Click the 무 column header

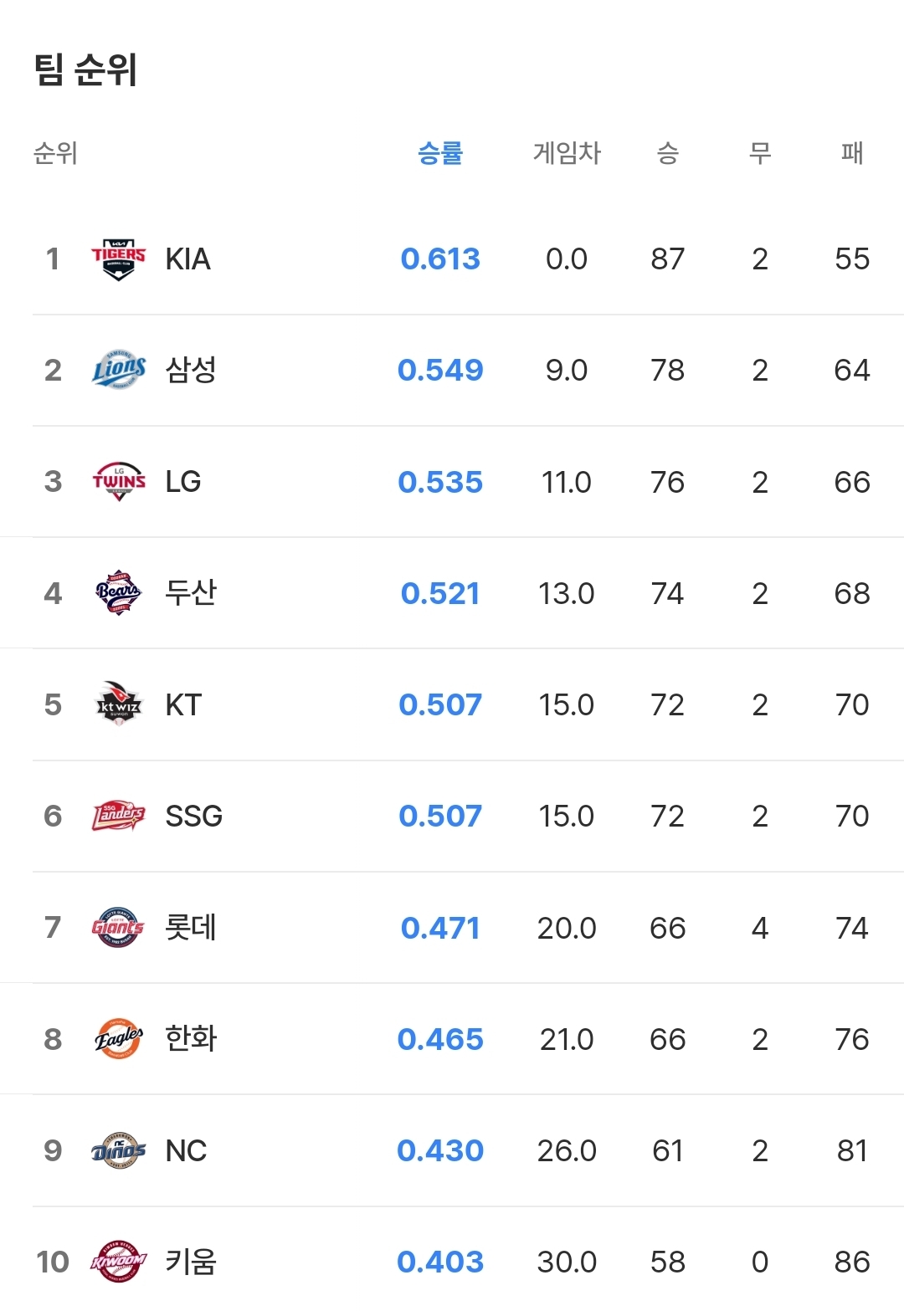click(x=760, y=153)
